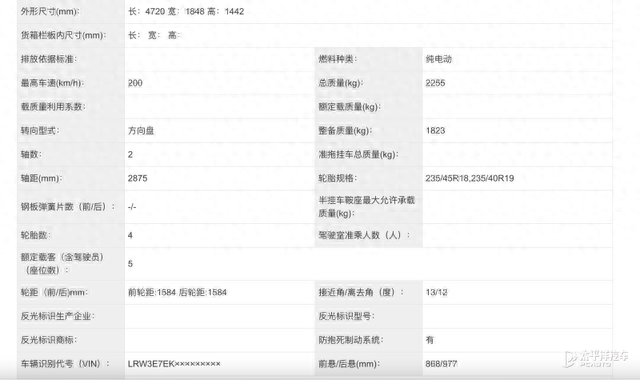
Task: Click the 准拖挂车总质量(kg) label
Action: coord(358,155)
